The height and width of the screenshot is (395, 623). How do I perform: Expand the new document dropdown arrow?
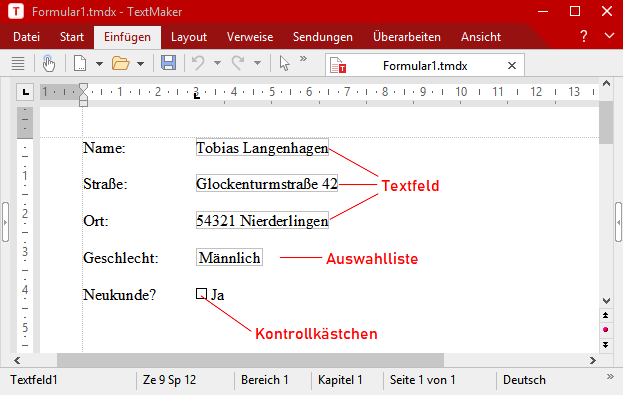(x=99, y=64)
